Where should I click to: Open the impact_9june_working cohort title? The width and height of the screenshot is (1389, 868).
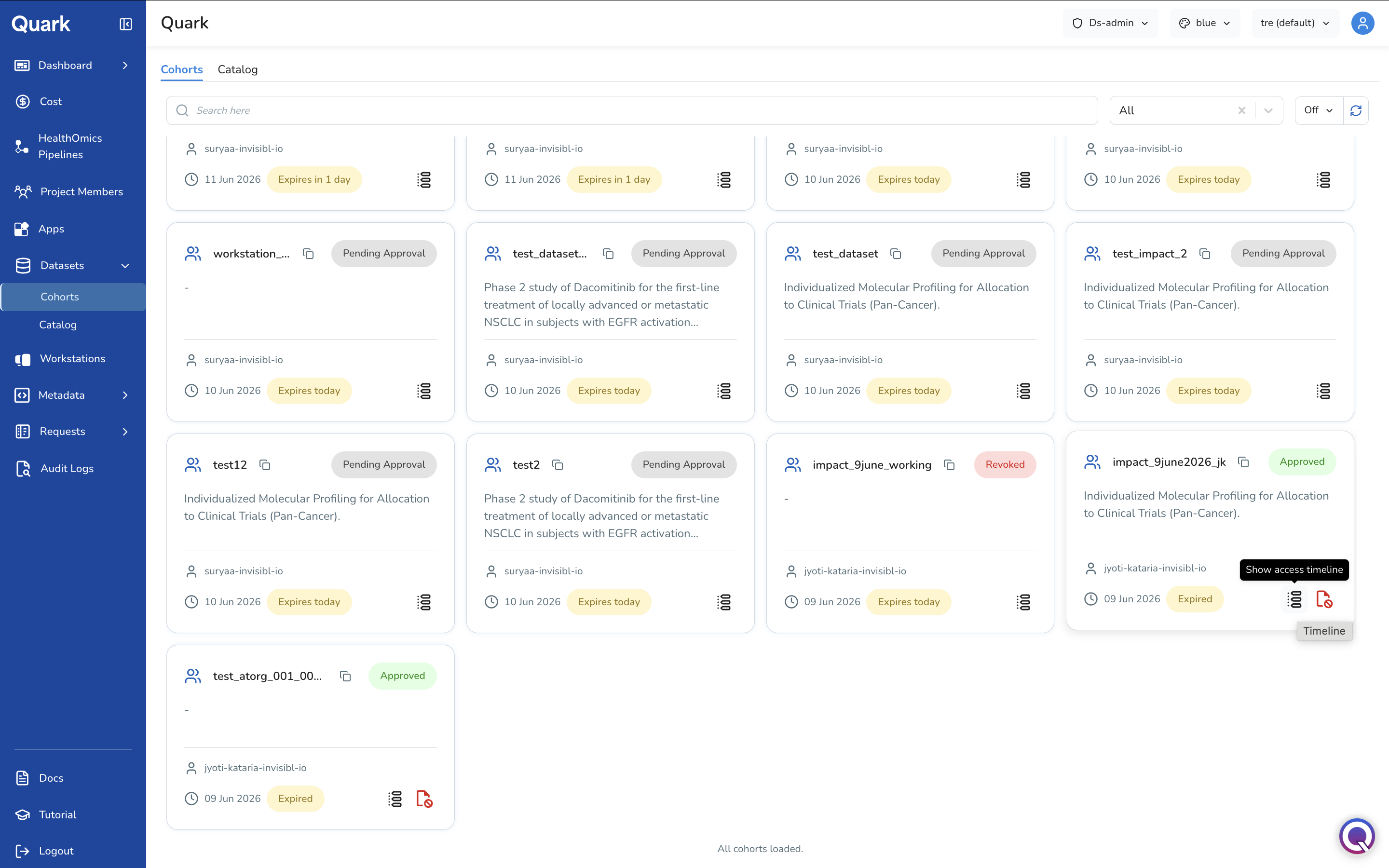point(872,465)
